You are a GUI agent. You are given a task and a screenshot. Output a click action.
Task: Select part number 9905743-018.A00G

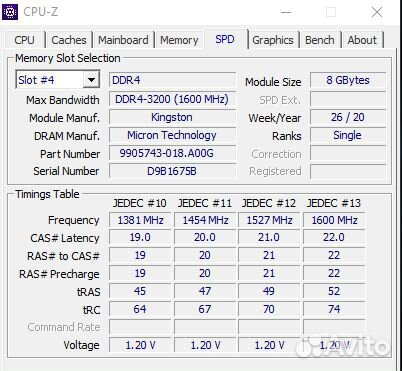tap(172, 153)
